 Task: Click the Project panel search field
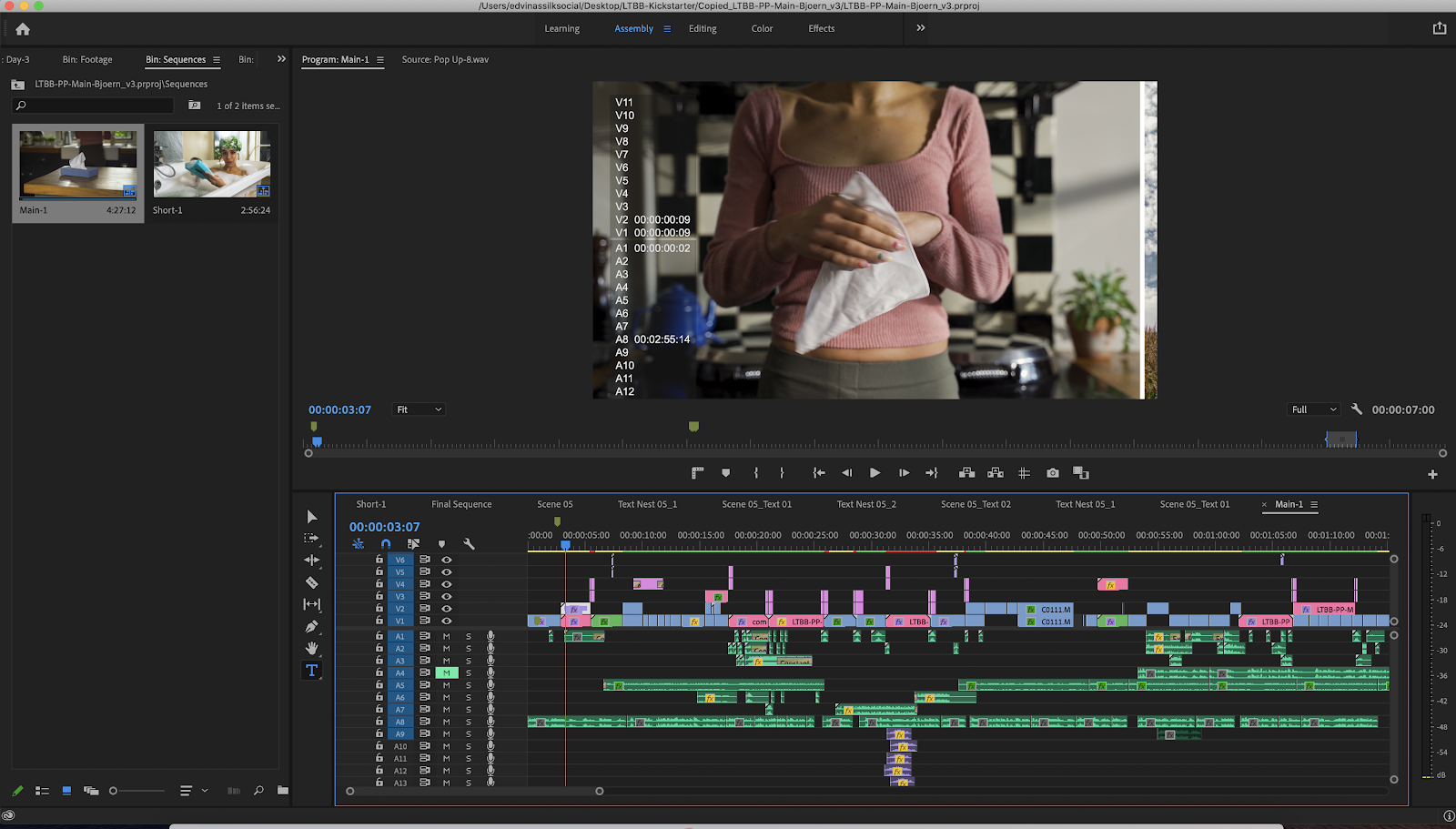click(93, 106)
